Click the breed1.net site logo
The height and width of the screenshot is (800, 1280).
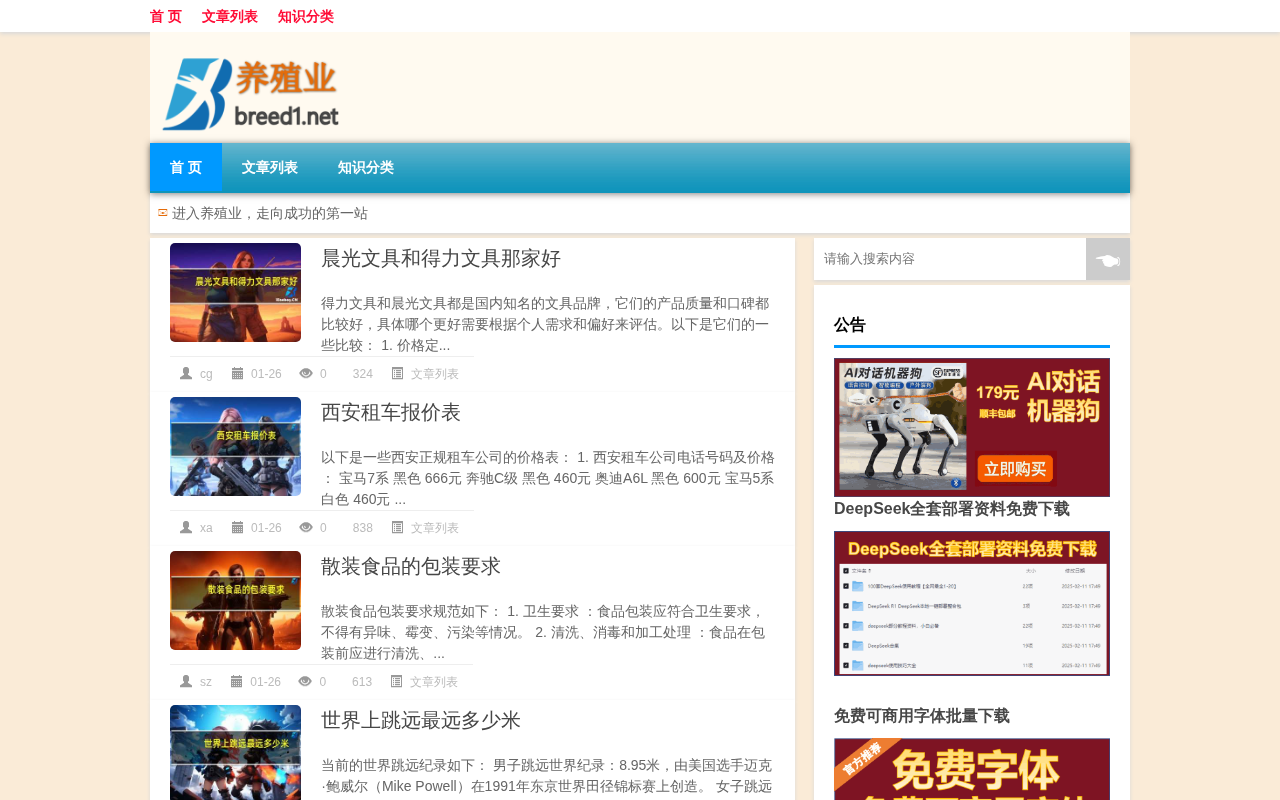(251, 93)
